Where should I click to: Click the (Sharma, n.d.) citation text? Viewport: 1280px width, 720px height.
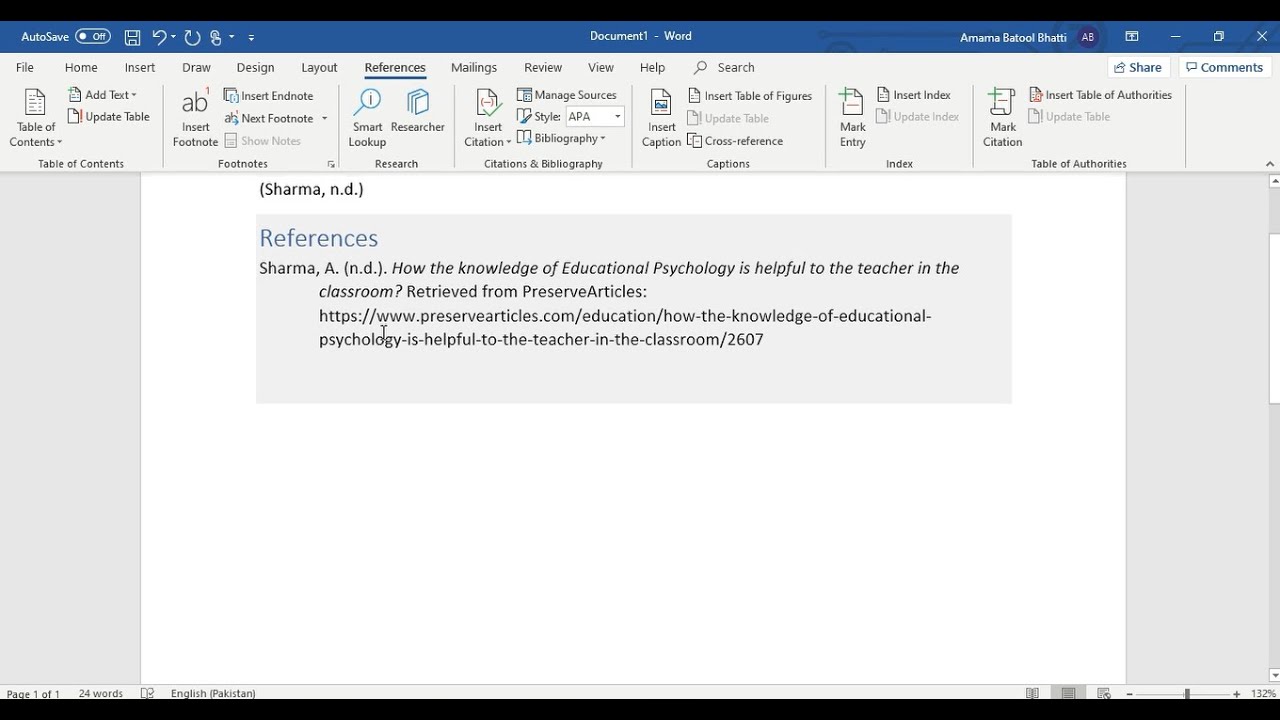(311, 189)
